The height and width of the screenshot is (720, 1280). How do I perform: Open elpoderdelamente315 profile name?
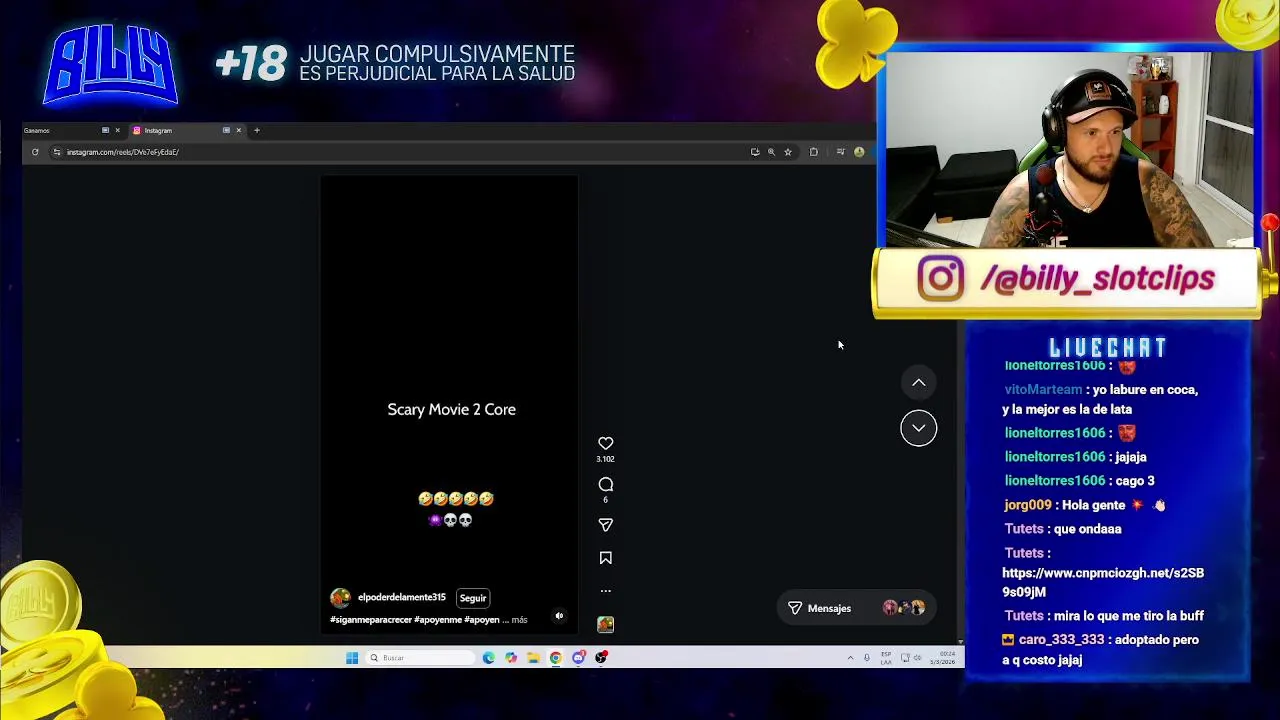402,597
